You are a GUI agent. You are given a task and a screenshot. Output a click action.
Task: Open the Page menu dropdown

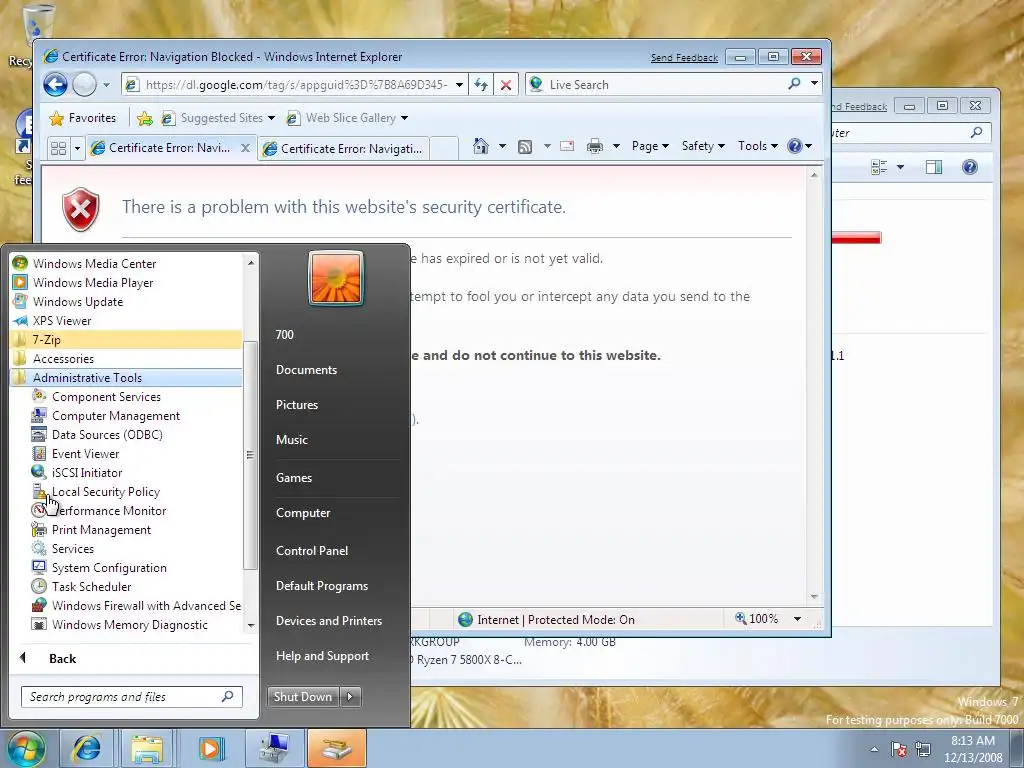(650, 146)
